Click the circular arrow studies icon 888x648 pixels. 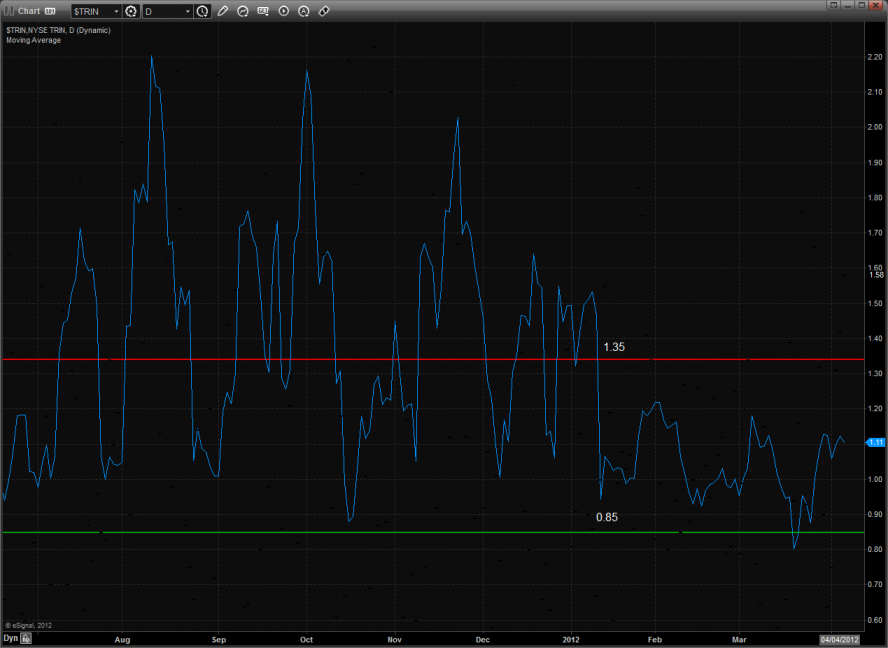point(243,11)
